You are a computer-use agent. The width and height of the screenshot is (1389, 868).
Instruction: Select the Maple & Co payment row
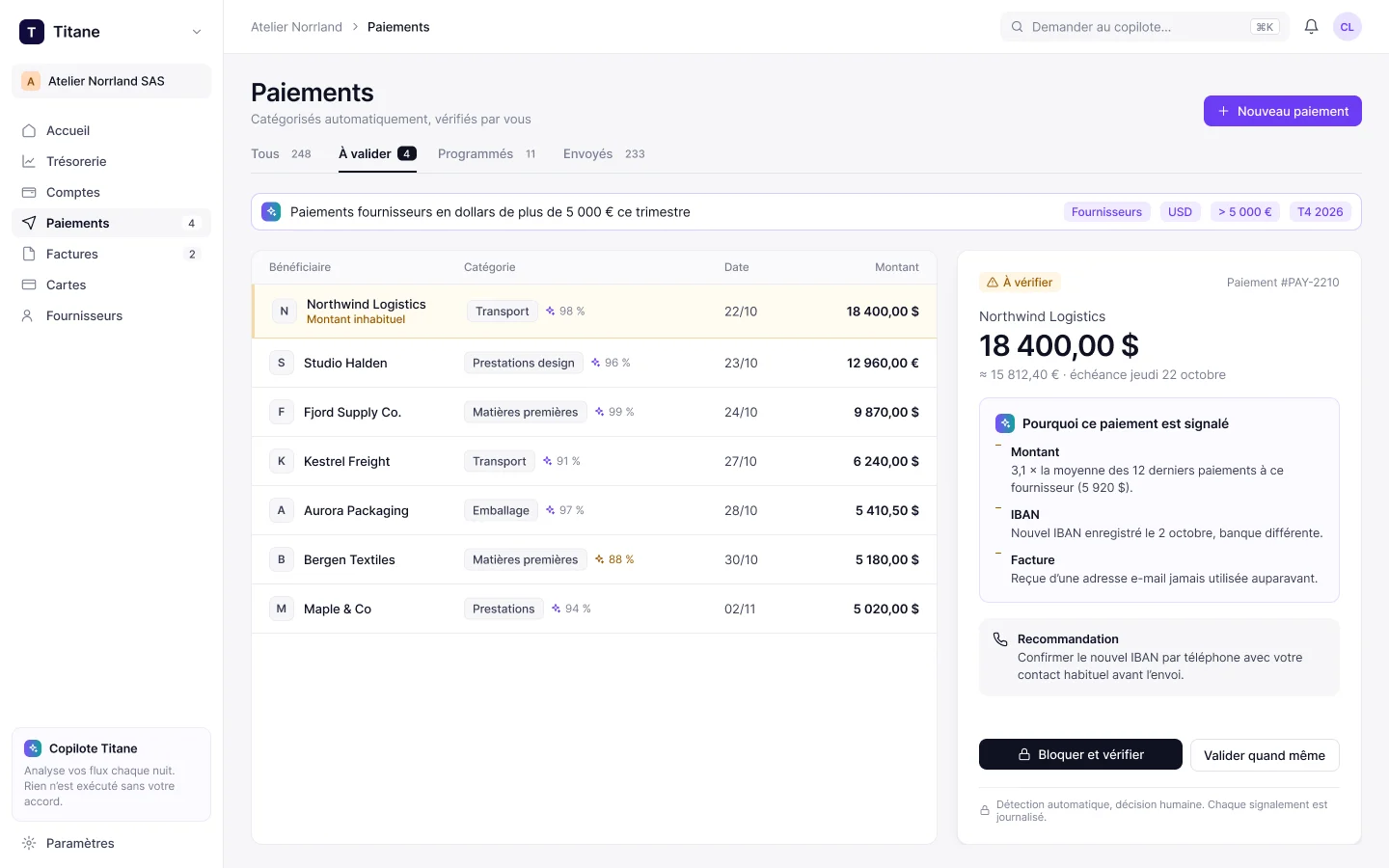(x=594, y=609)
